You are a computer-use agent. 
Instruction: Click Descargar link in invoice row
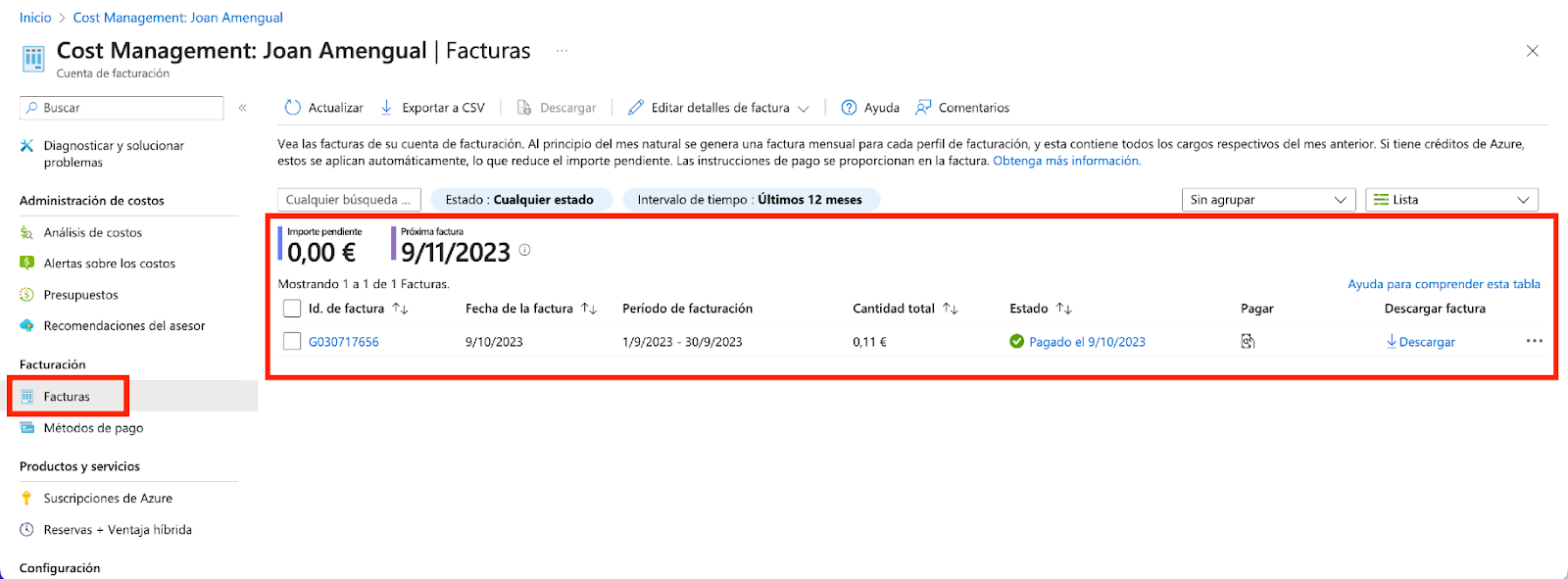[x=1421, y=342]
